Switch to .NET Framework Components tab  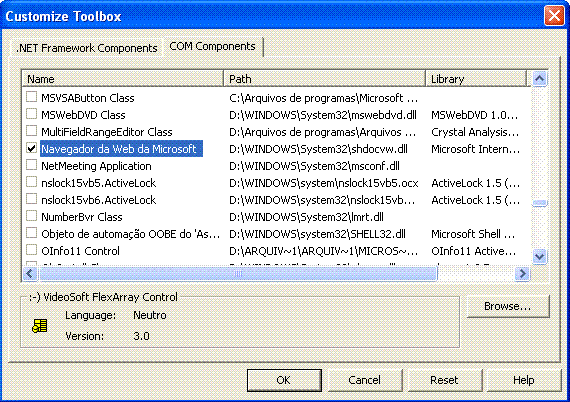87,48
